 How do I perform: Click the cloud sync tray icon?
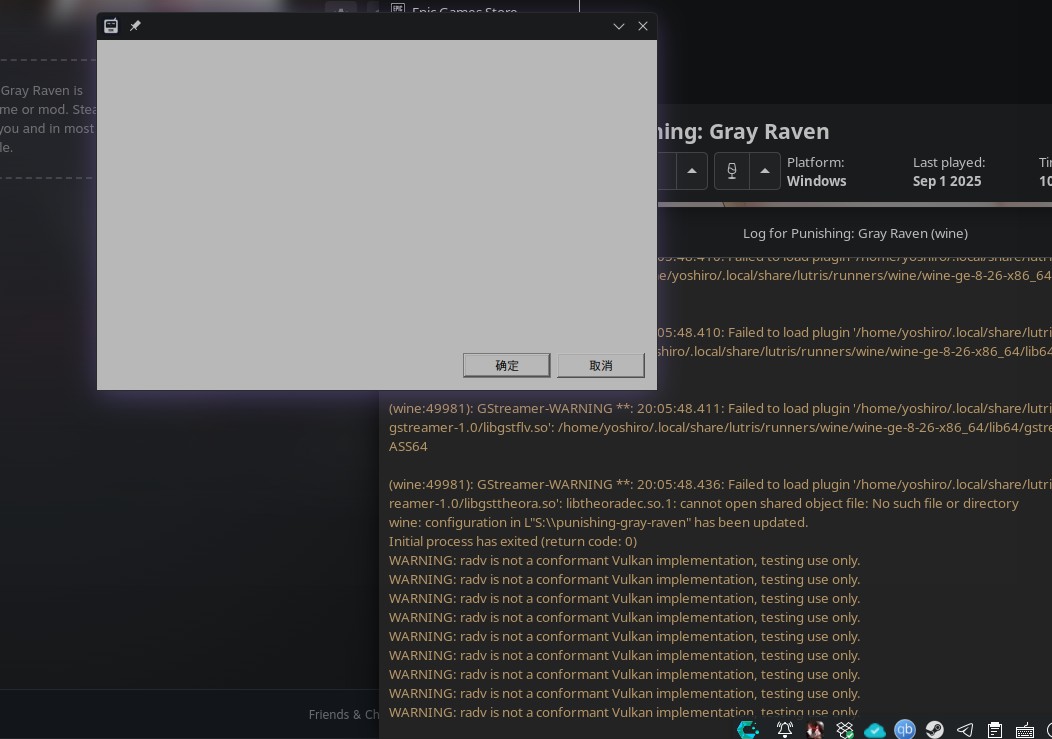click(x=875, y=730)
